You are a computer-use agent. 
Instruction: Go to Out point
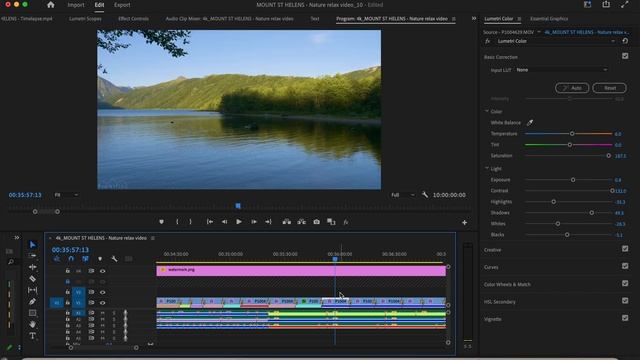268,222
